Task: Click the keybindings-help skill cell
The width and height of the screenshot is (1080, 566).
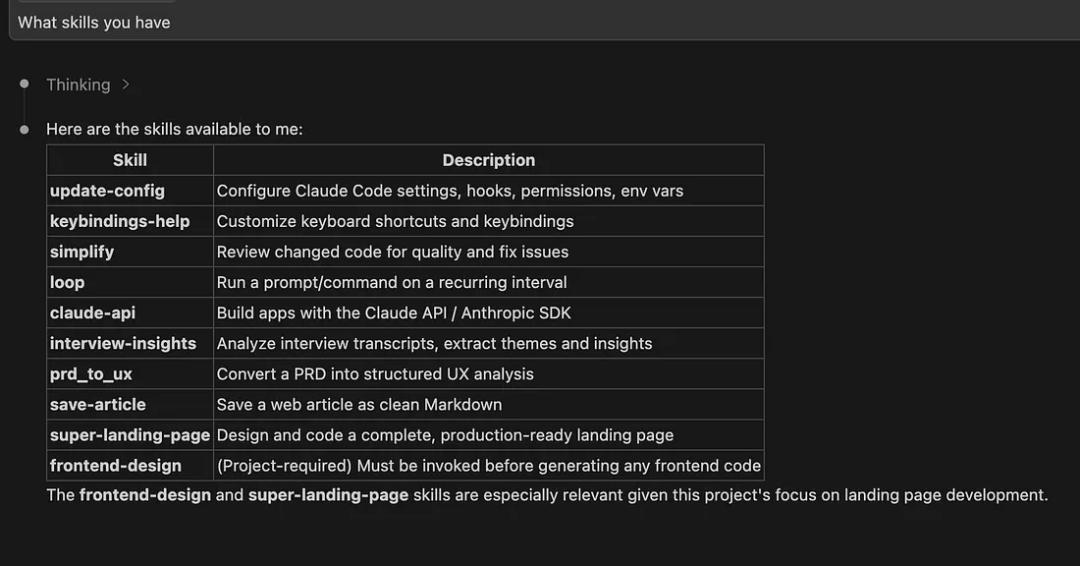Action: [120, 221]
